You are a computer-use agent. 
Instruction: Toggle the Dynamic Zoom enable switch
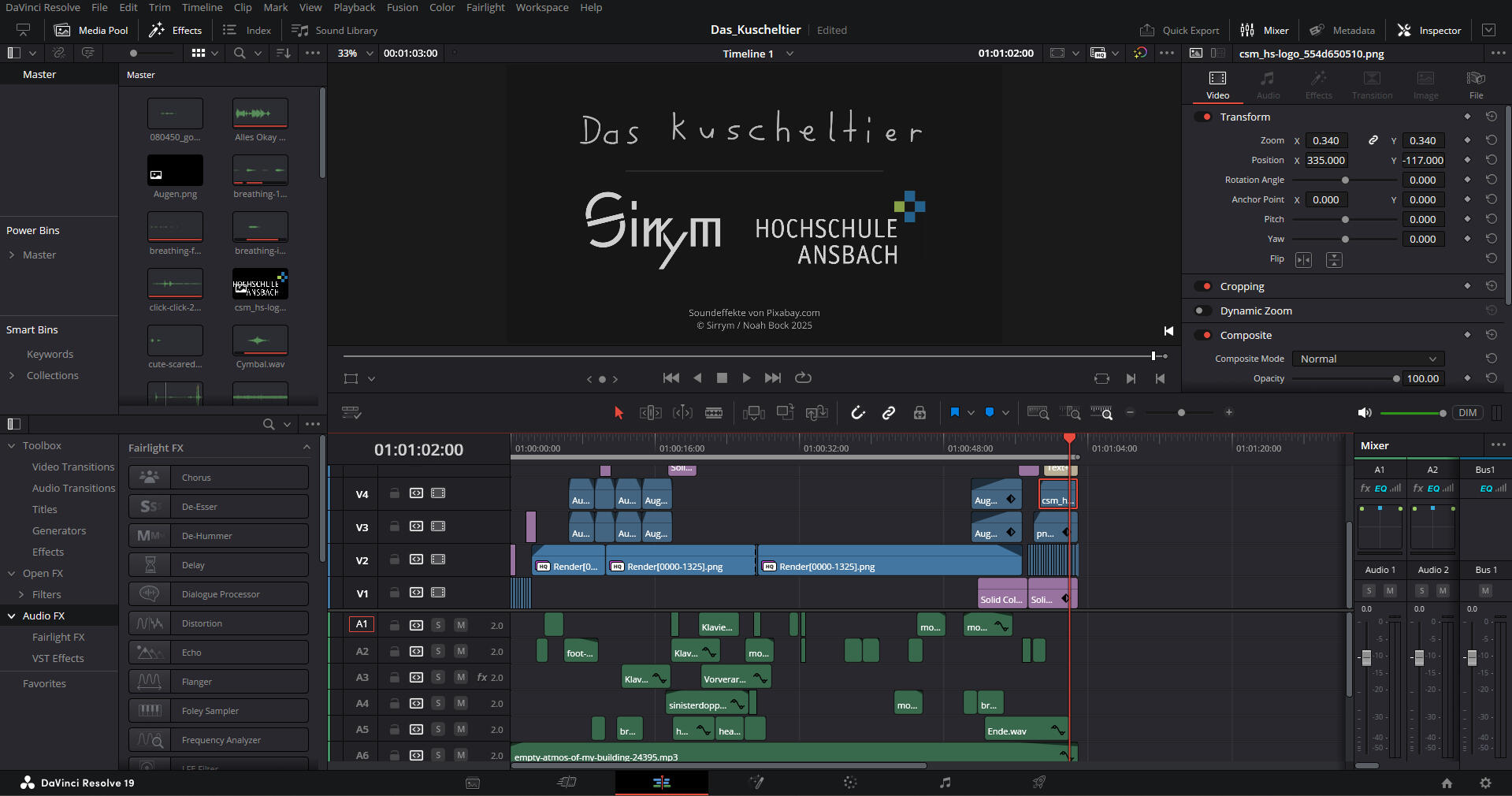(x=1203, y=311)
